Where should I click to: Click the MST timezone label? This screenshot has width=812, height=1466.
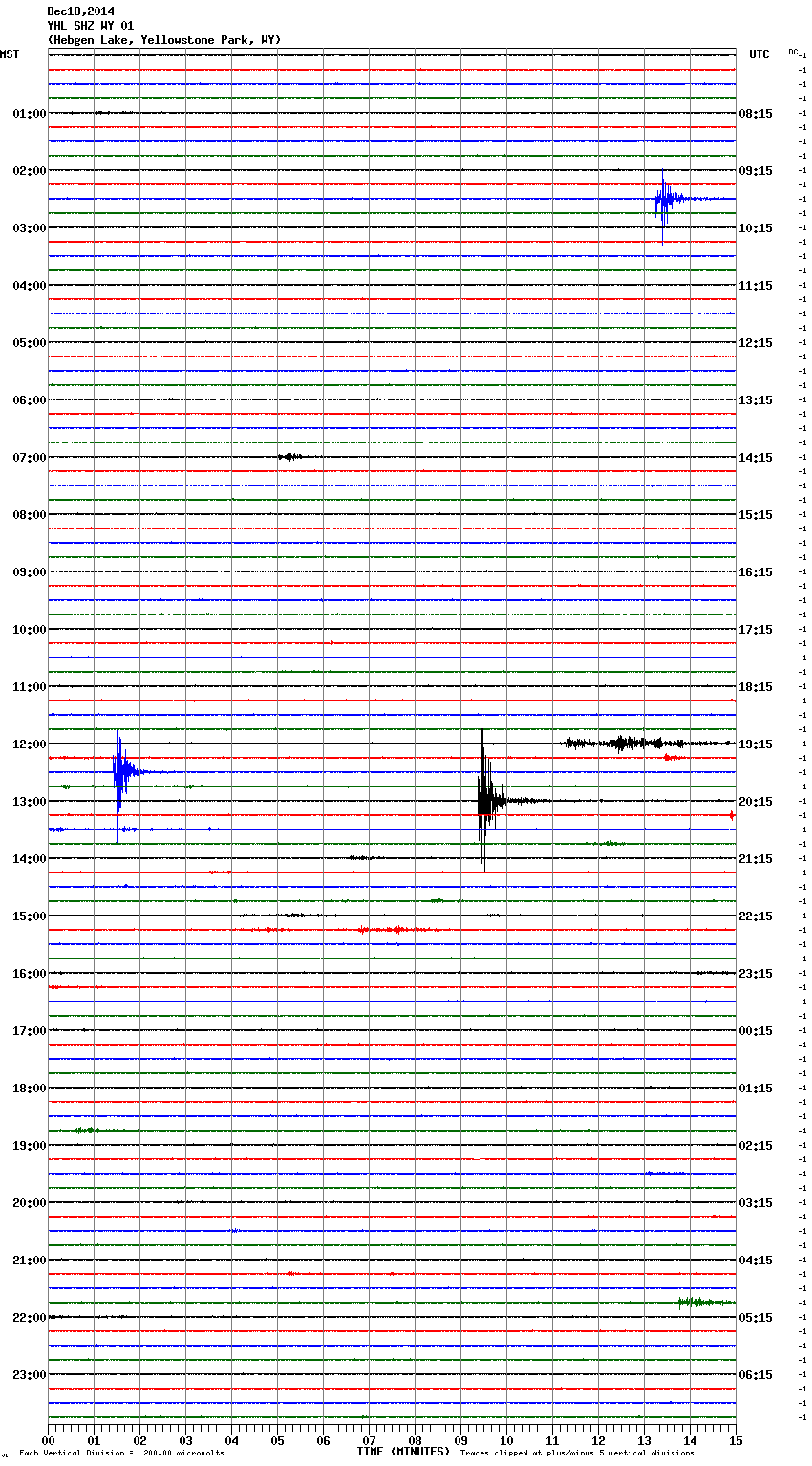[10, 54]
